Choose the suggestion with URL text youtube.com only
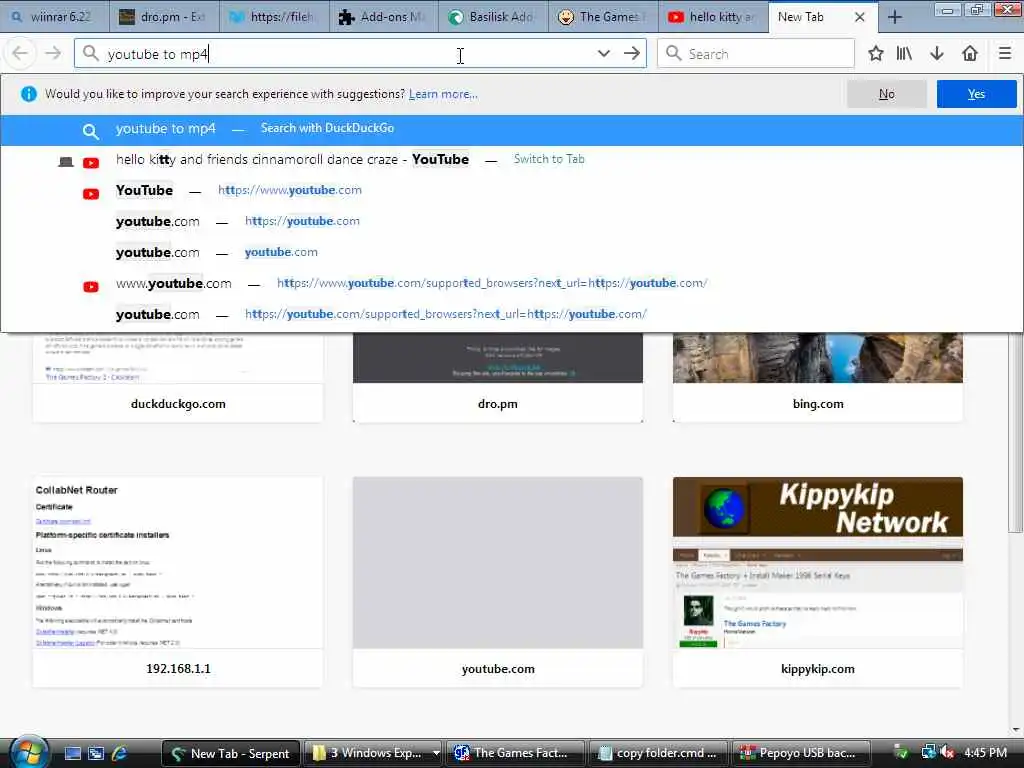The width and height of the screenshot is (1024, 768). pos(511,253)
